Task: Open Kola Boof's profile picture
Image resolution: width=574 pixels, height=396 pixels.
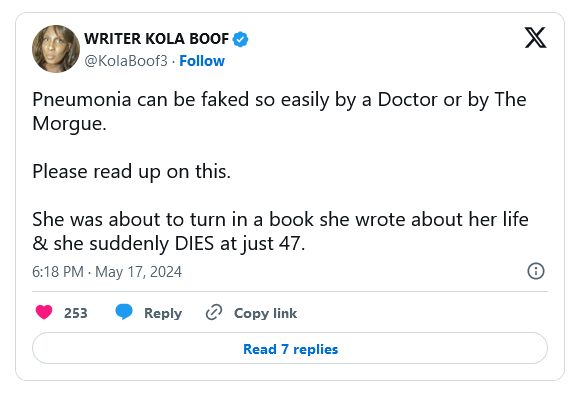Action: click(56, 49)
